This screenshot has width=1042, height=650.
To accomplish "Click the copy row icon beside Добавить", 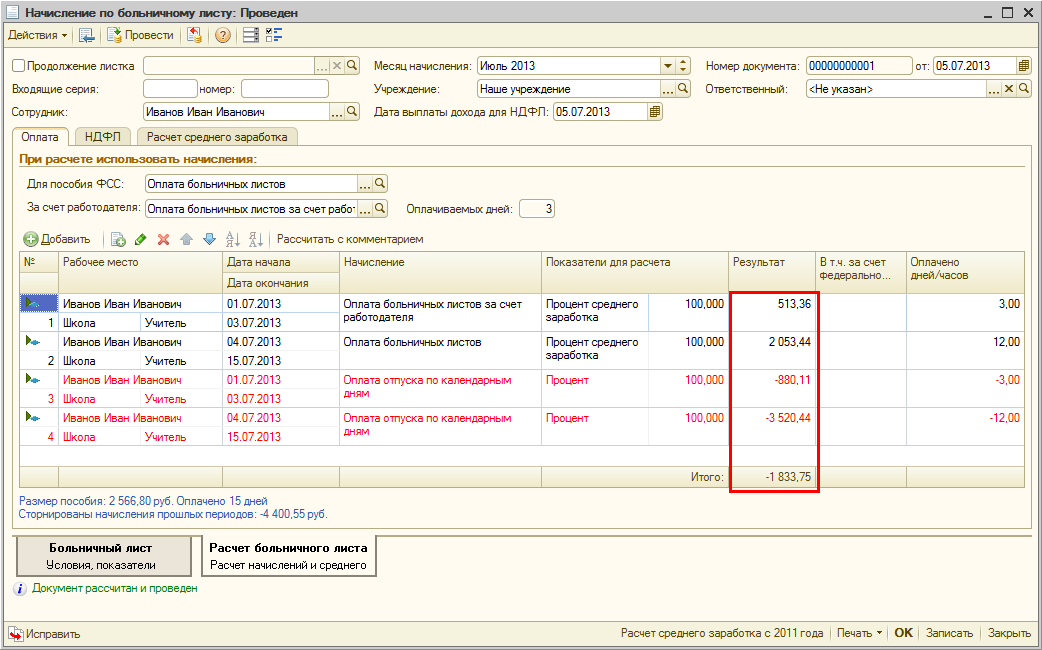I will click(118, 239).
